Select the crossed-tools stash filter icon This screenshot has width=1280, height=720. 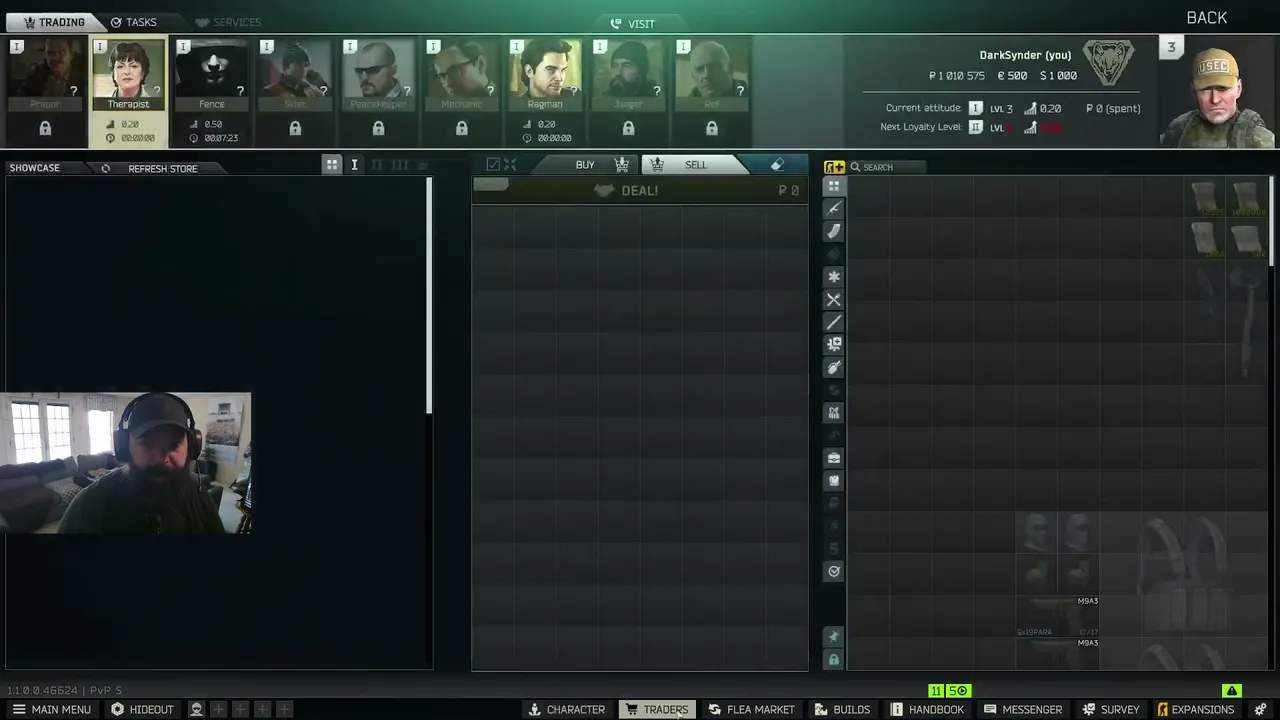pos(834,300)
